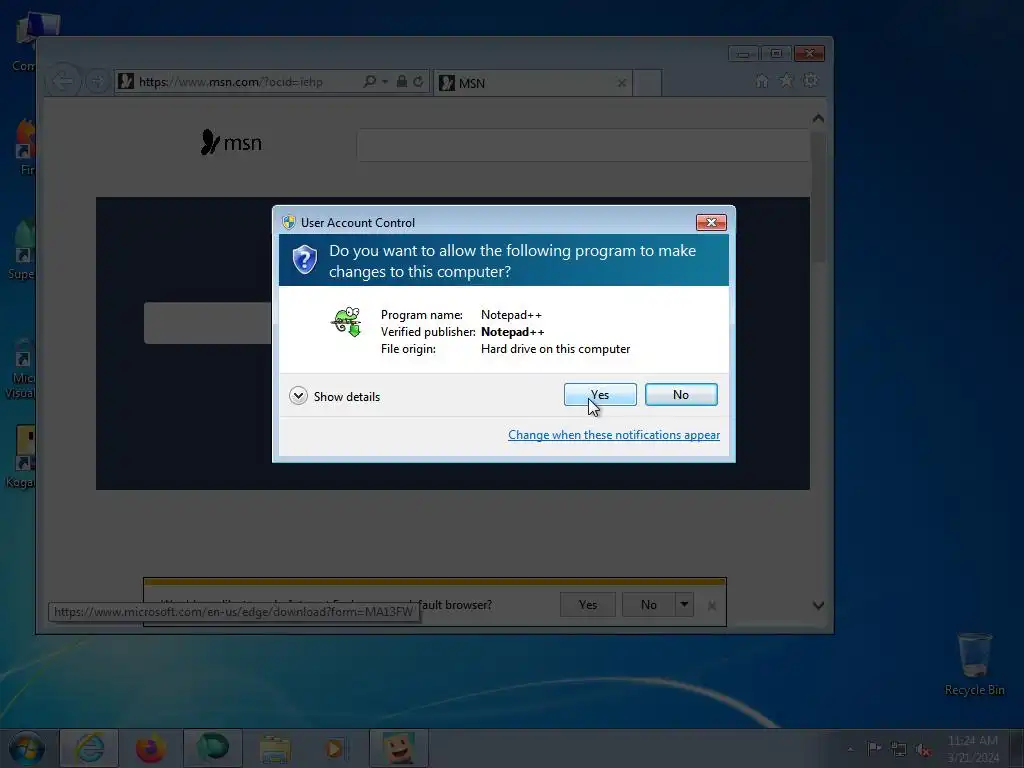1024x768 pixels.
Task: Close the MSN tab
Action: [622, 83]
